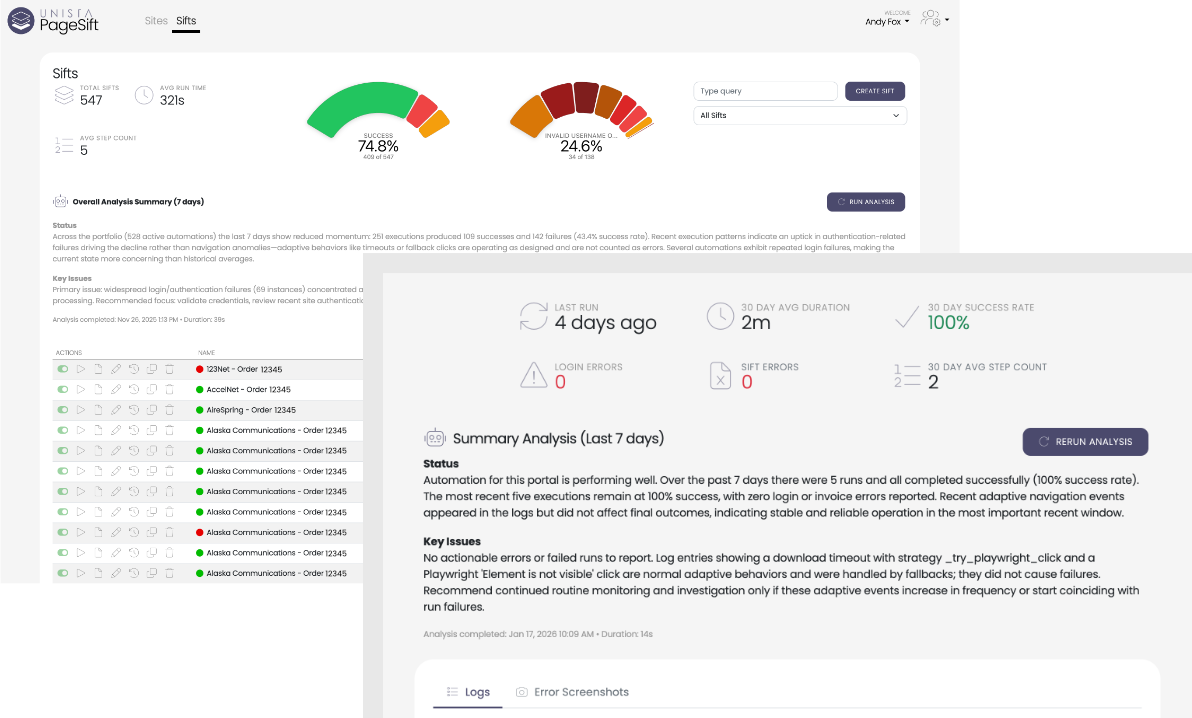The height and width of the screenshot is (718, 1192).
Task: View history of red-status Alaska Communications sift
Action: point(134,532)
